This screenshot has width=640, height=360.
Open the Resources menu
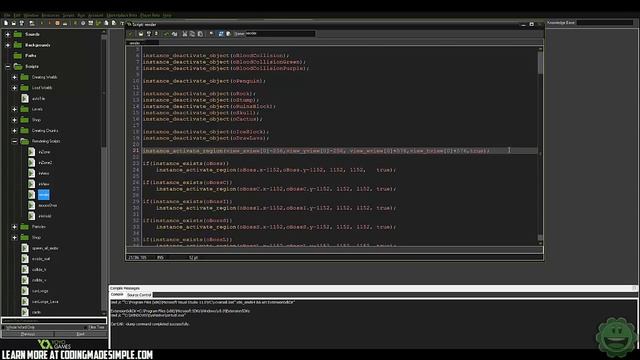point(51,15)
